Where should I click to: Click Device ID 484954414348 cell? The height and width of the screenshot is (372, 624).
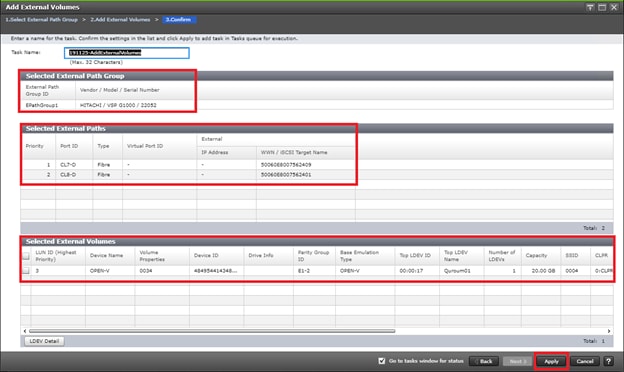pyautogui.click(x=216, y=271)
